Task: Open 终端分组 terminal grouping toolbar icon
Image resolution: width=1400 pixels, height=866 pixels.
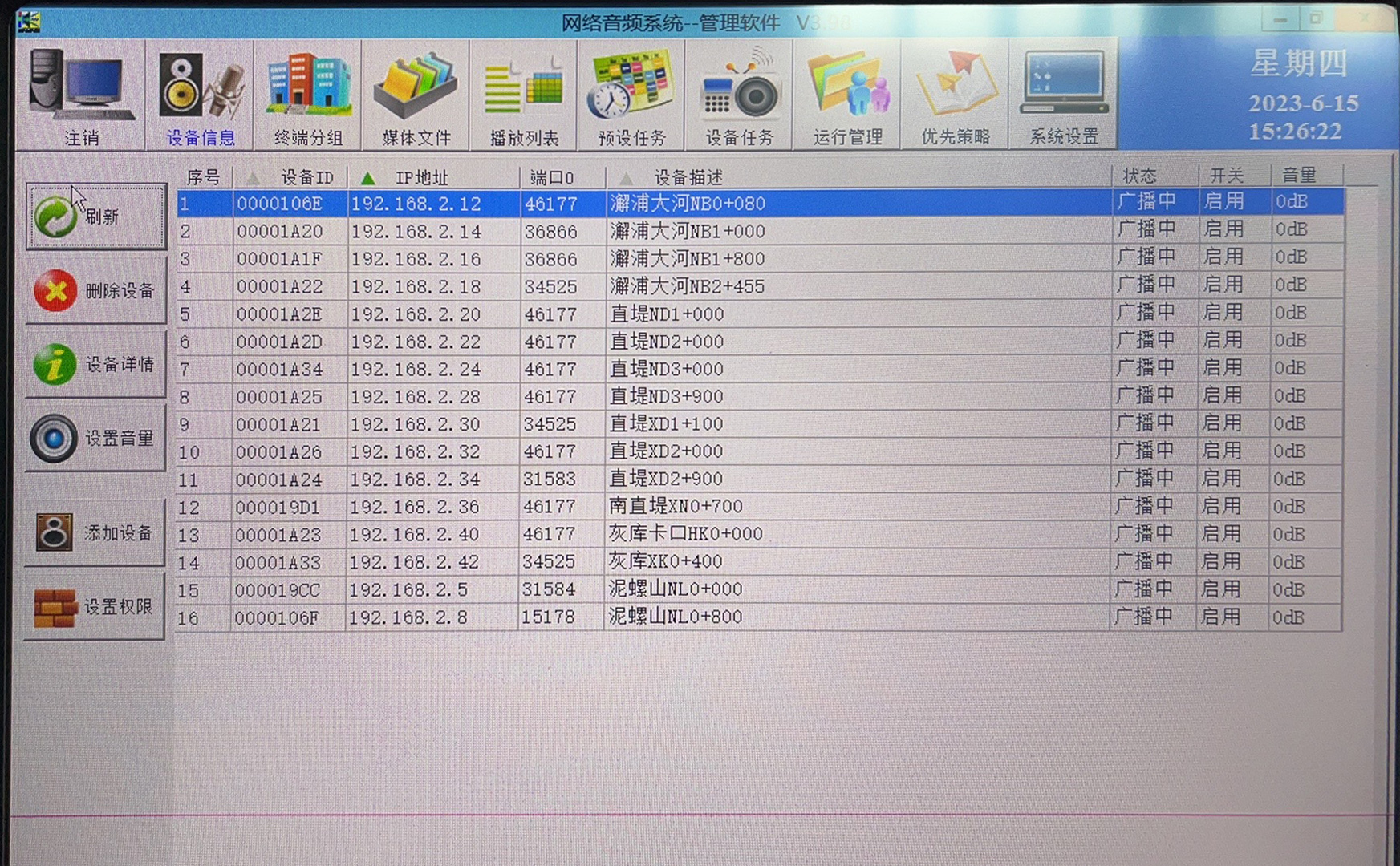Action: tap(308, 95)
